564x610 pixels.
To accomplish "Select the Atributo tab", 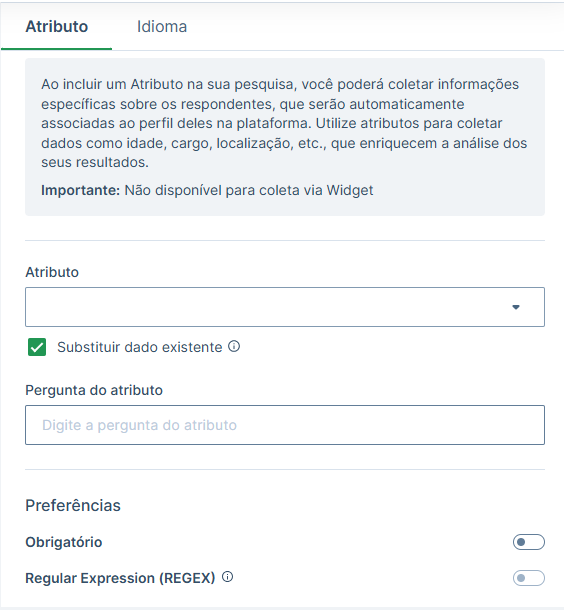I will point(57,26).
